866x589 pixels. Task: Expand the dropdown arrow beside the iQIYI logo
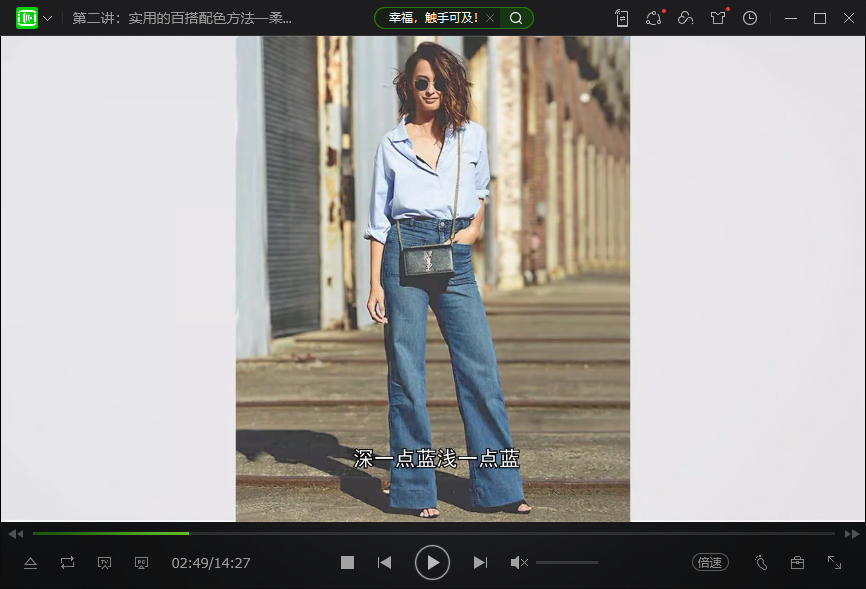(48, 19)
